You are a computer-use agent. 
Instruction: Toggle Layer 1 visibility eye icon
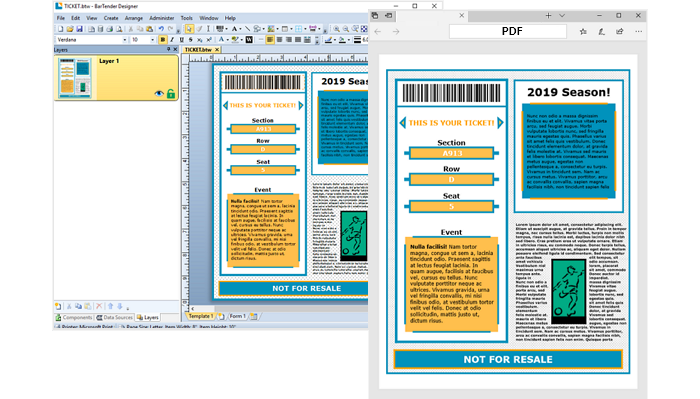[159, 93]
